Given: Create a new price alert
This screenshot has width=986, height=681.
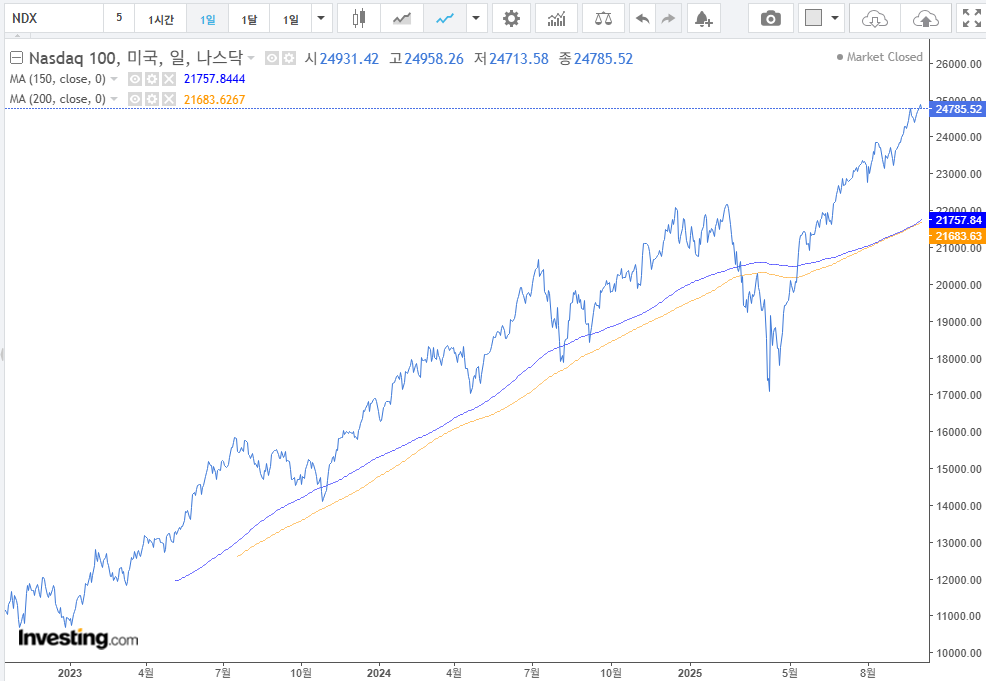Looking at the screenshot, I should click(x=704, y=18).
